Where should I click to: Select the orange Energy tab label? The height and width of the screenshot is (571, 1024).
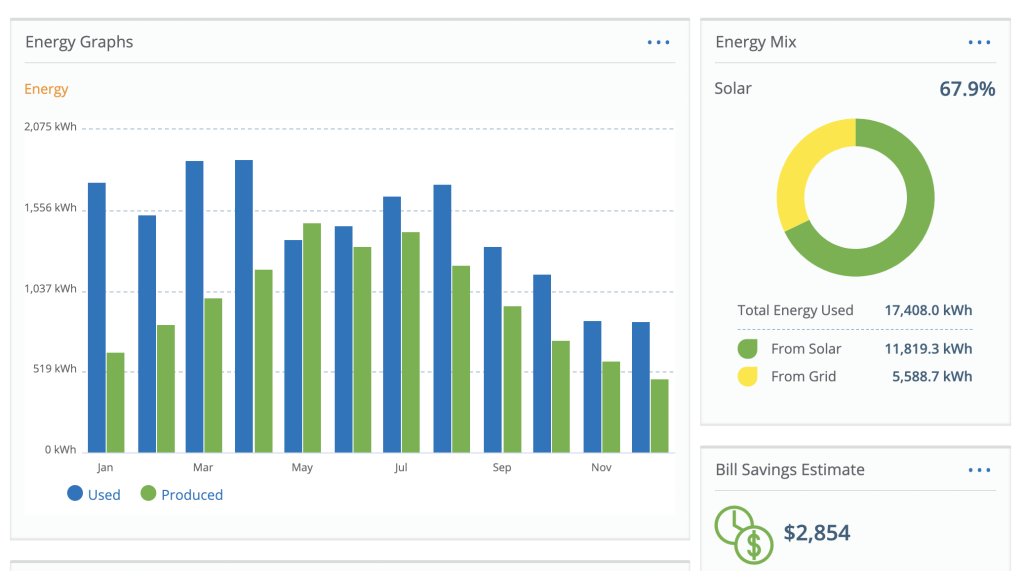46,89
